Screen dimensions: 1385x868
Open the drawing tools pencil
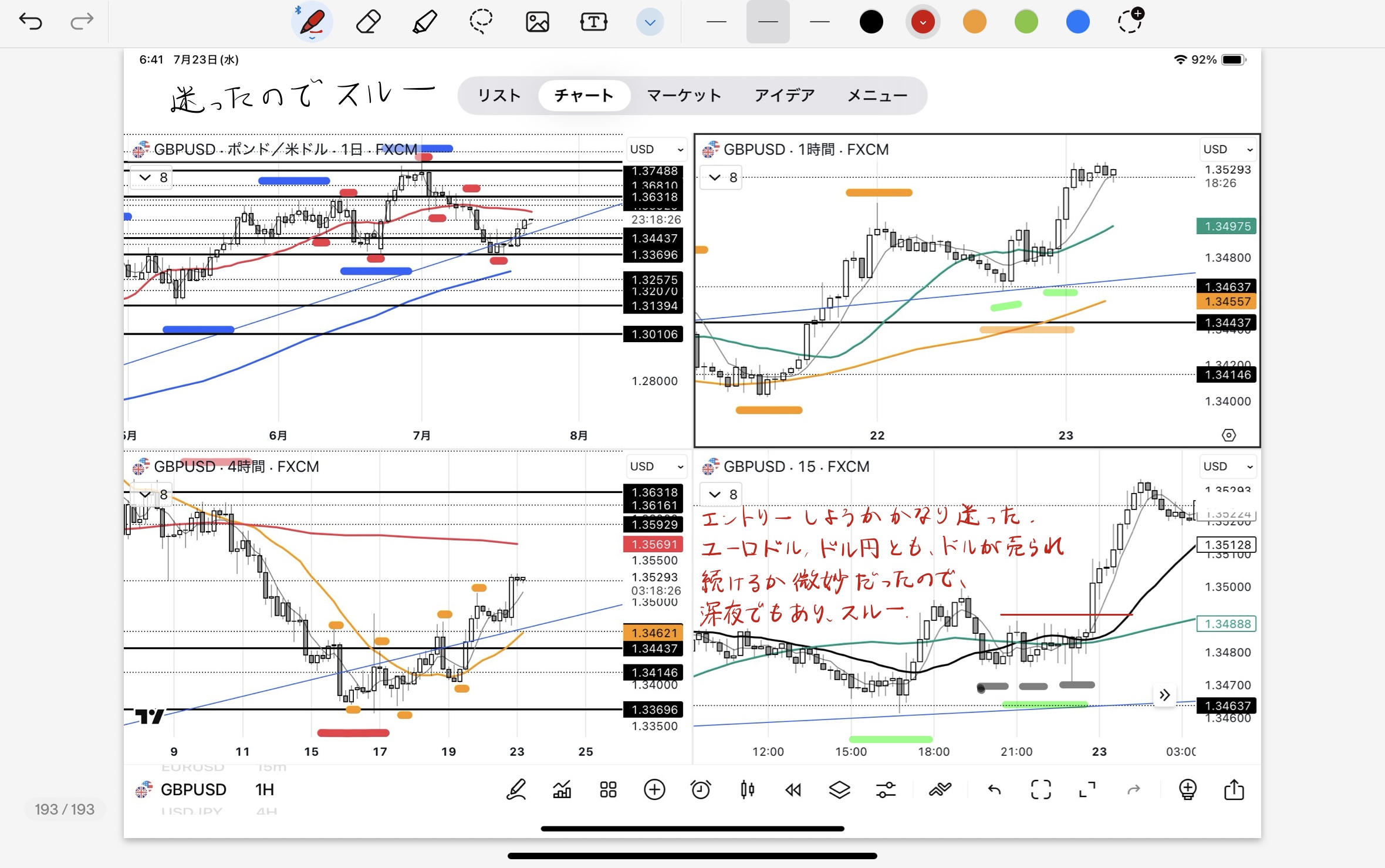[516, 789]
